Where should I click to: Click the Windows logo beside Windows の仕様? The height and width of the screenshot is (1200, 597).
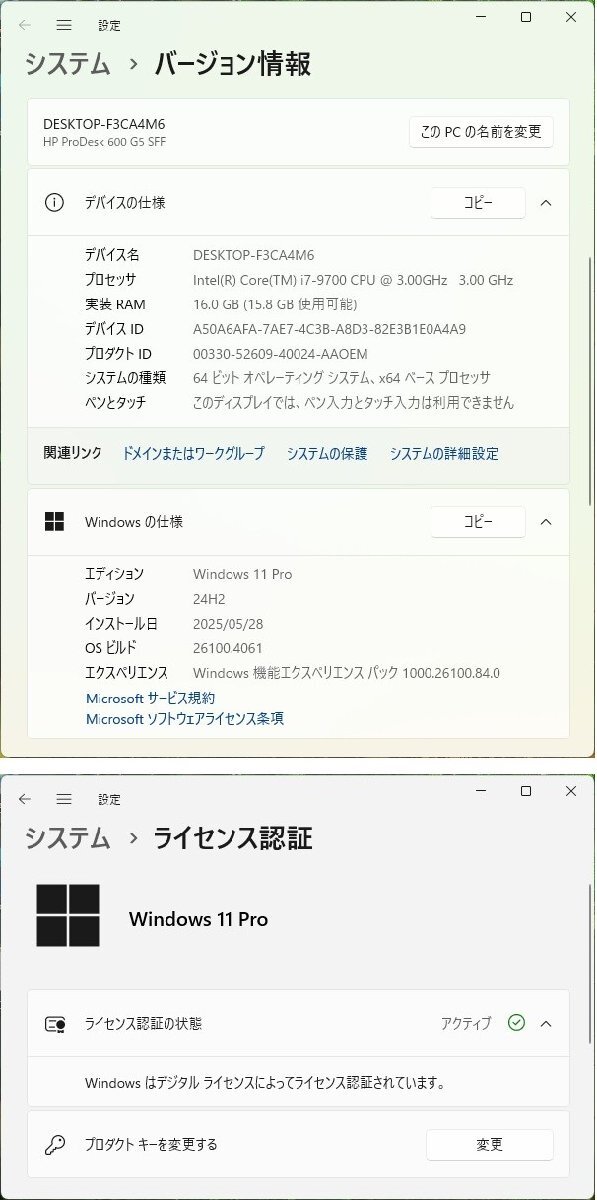[54, 522]
